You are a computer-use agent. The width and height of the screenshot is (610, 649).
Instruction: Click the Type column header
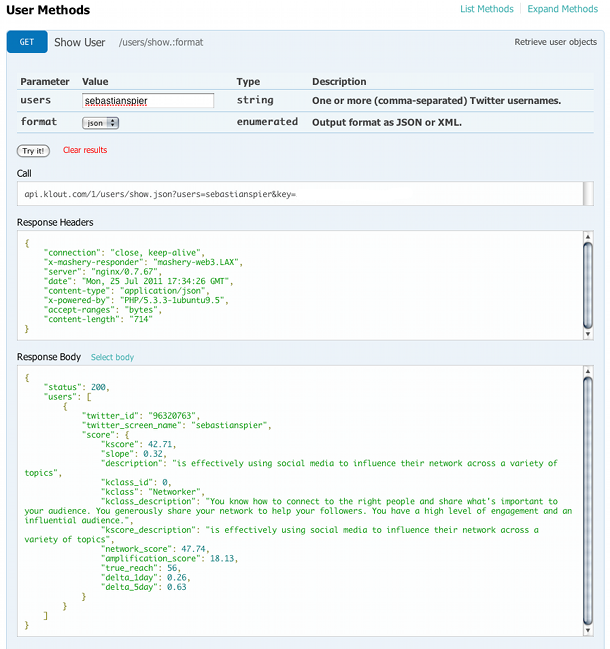pyautogui.click(x=248, y=82)
